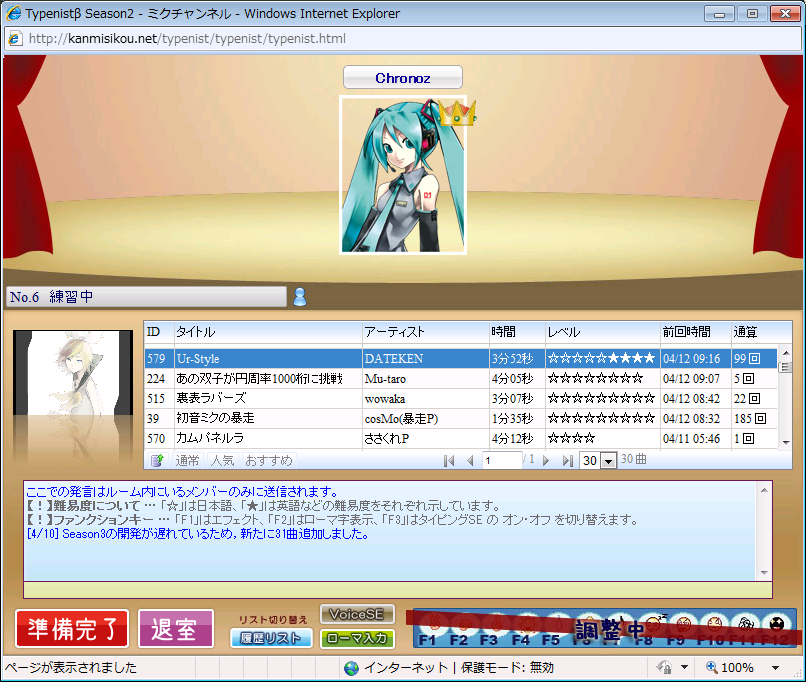Select the 人気 list tab

(223, 460)
